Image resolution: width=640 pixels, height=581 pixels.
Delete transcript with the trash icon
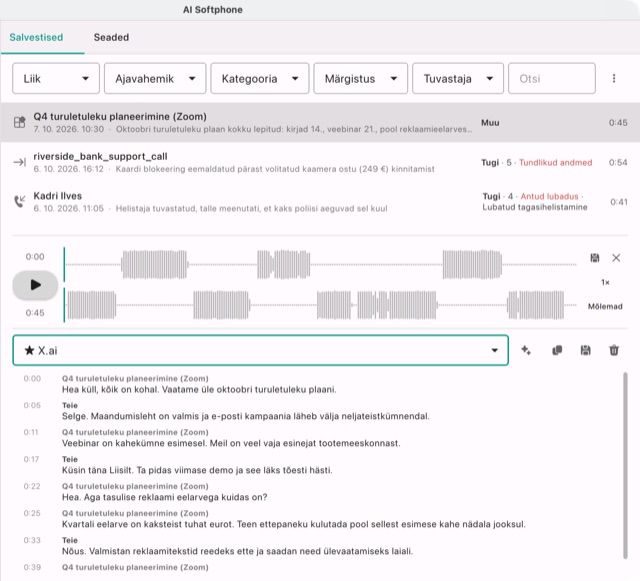(x=614, y=350)
